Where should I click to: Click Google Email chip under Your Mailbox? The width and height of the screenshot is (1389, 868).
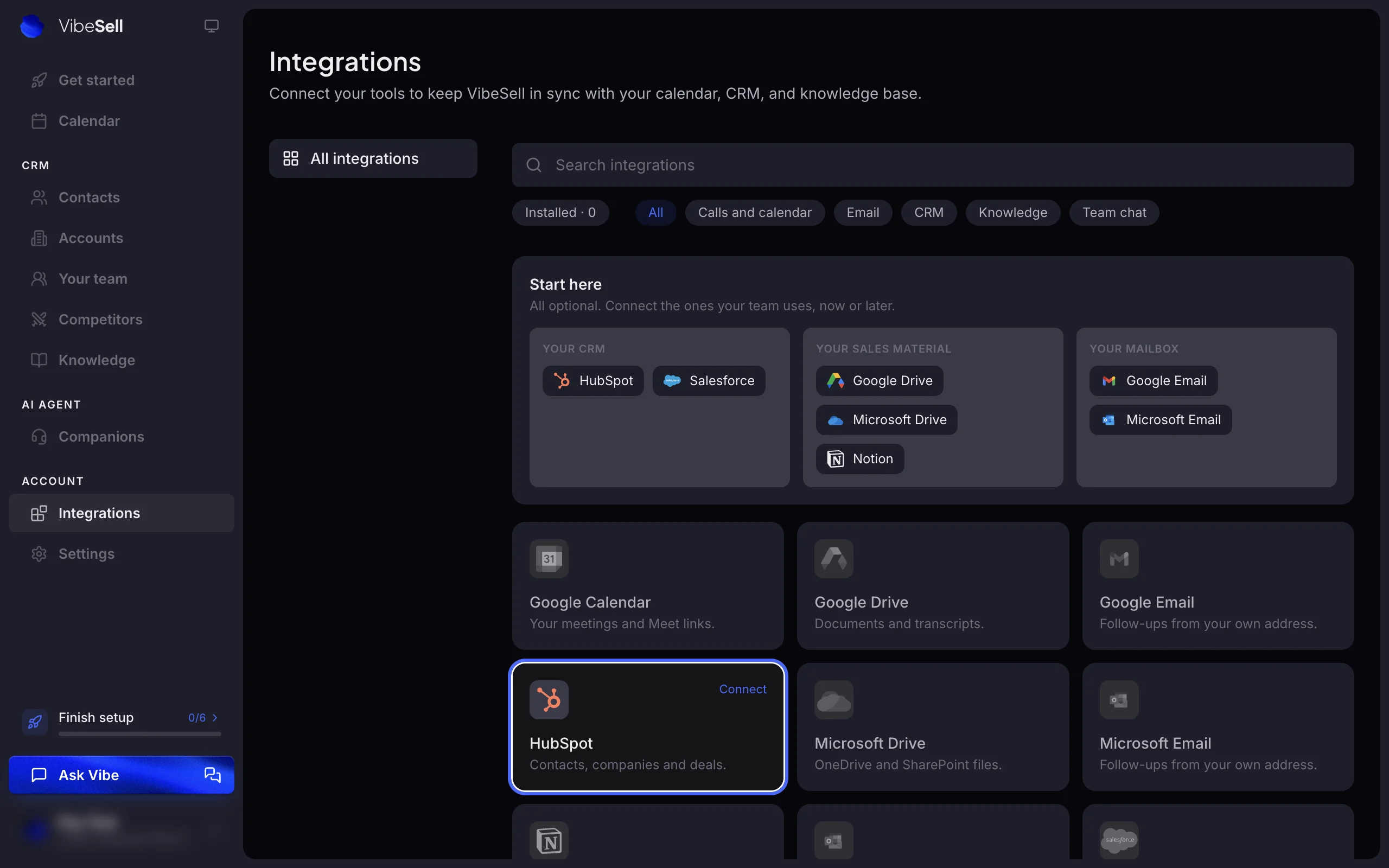coord(1154,381)
